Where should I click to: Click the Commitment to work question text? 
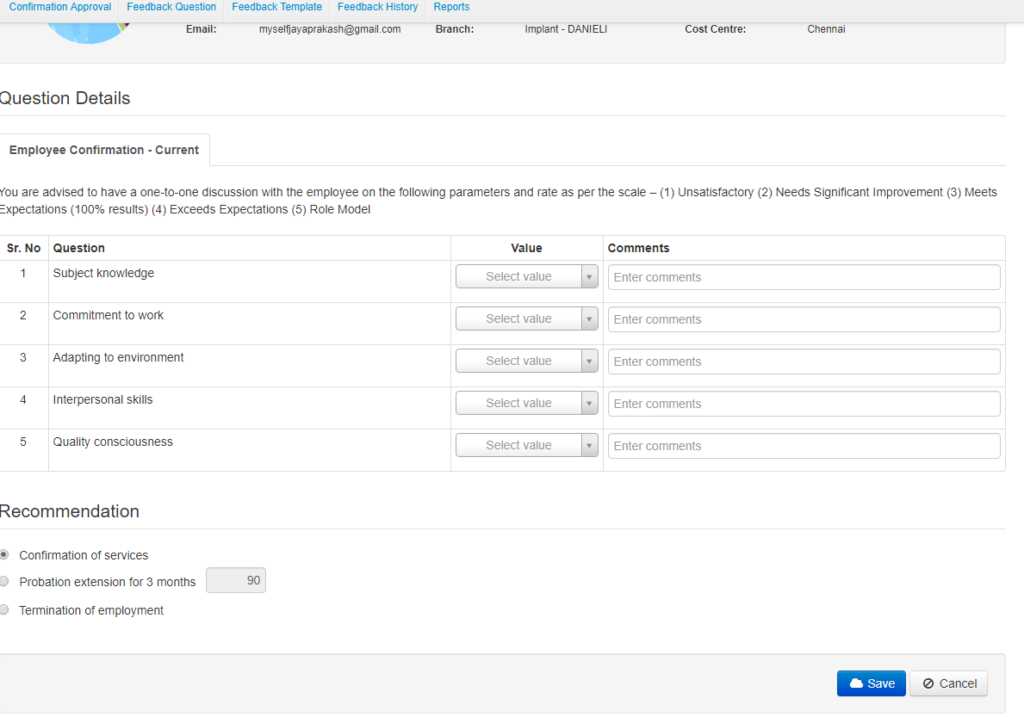coord(108,315)
